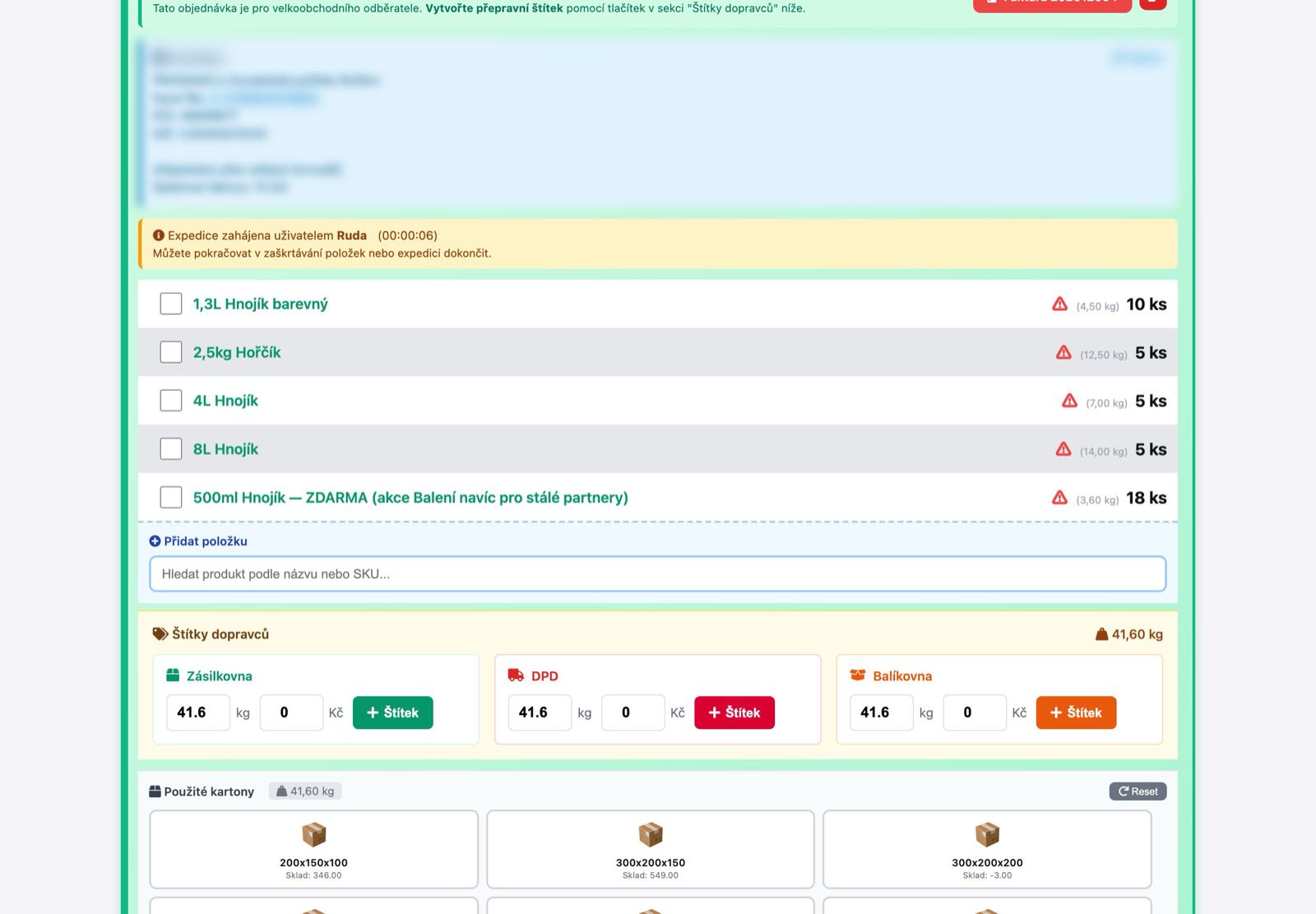The image size is (1316, 914).
Task: Check the 2,5kg Hořčík checkbox
Action: pos(171,352)
